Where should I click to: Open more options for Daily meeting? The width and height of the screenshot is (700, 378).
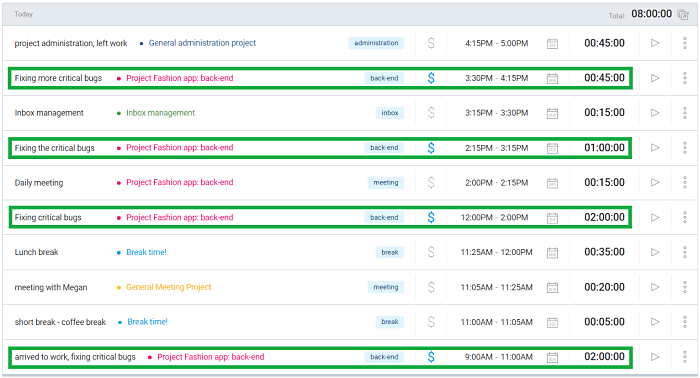click(684, 183)
